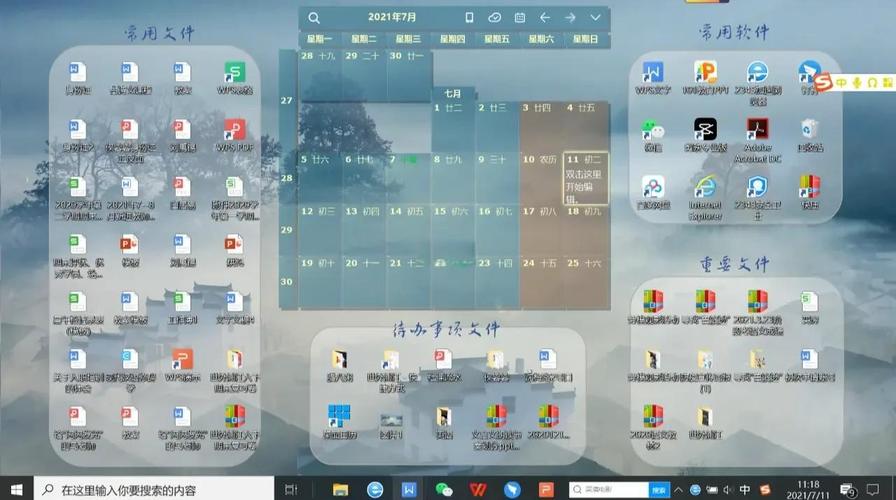Click the phone icon in calendar header
Viewport: 896px width, 500px height.
[x=469, y=18]
